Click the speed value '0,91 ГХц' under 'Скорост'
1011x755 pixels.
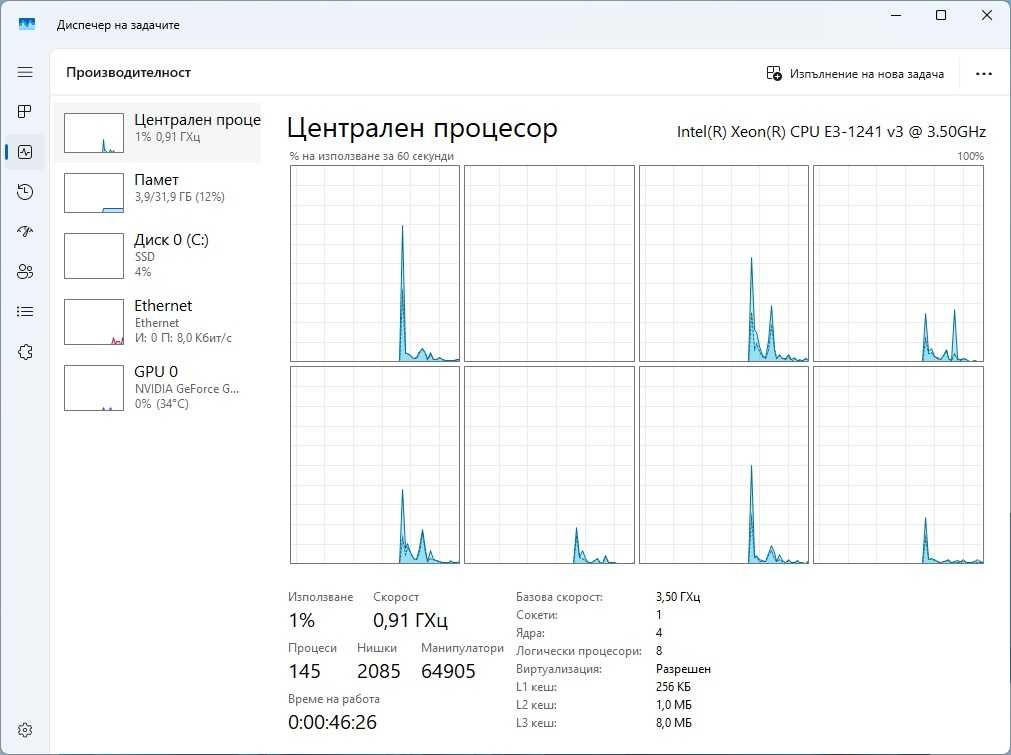pos(410,620)
